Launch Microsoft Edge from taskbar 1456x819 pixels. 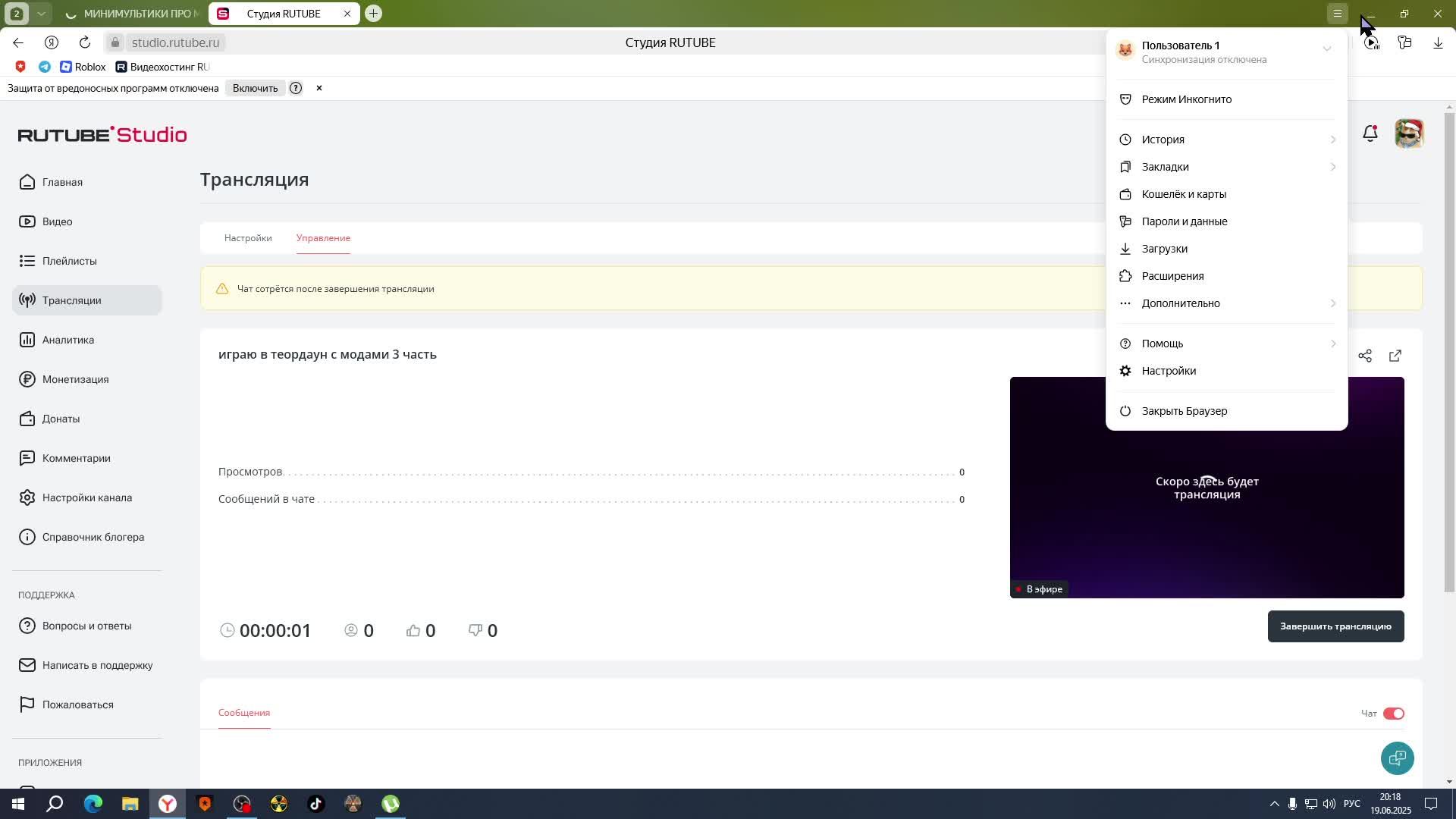pos(93,804)
